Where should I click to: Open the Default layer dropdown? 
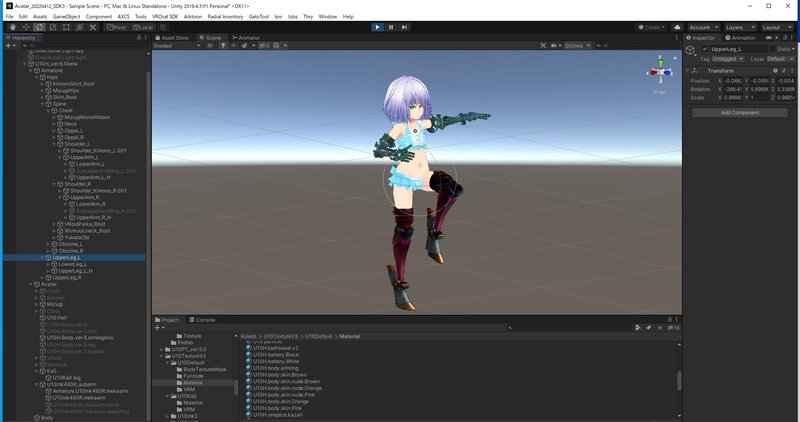tap(780, 59)
